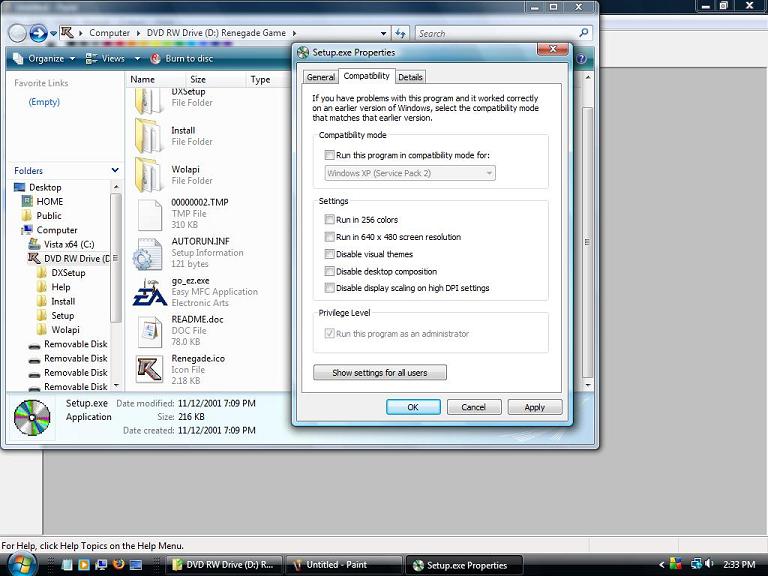Select Vista x64 (C:) in folder tree
Screen dimensions: 768x576
pyautogui.click(x=68, y=244)
